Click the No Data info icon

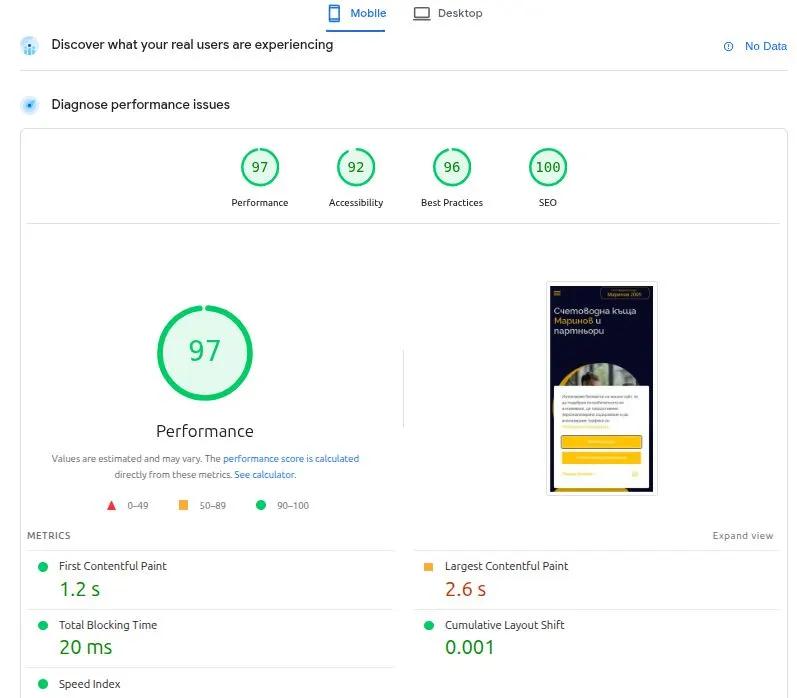click(x=728, y=47)
